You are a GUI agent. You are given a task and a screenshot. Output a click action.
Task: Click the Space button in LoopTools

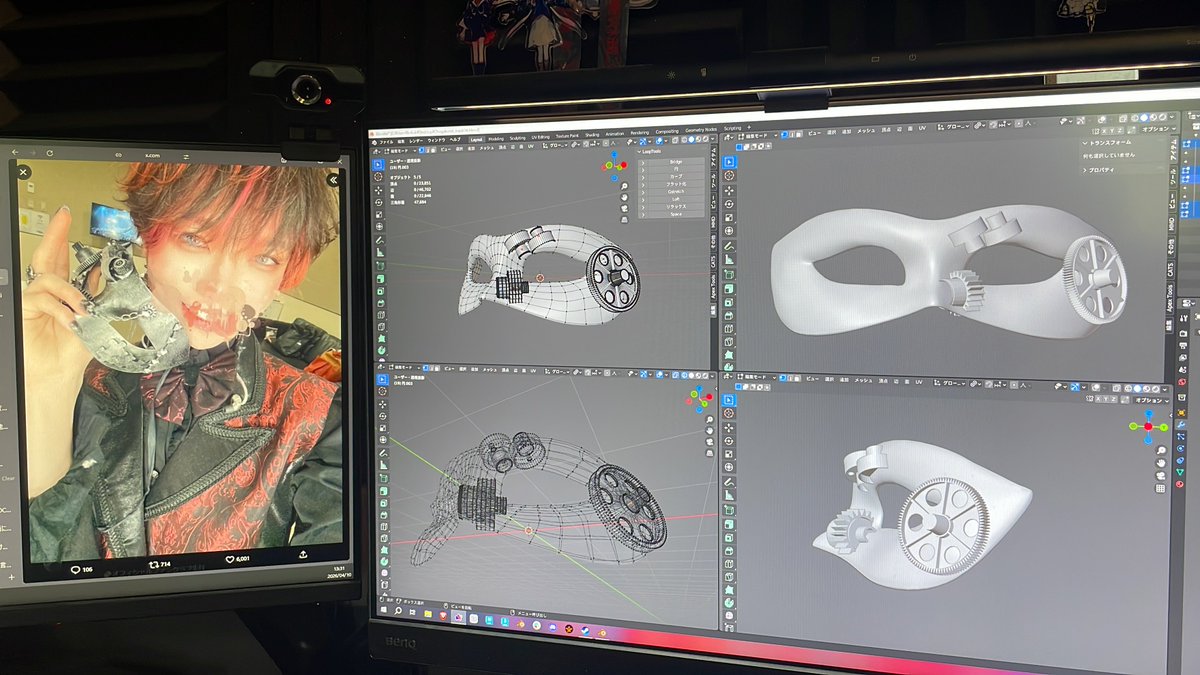click(676, 214)
